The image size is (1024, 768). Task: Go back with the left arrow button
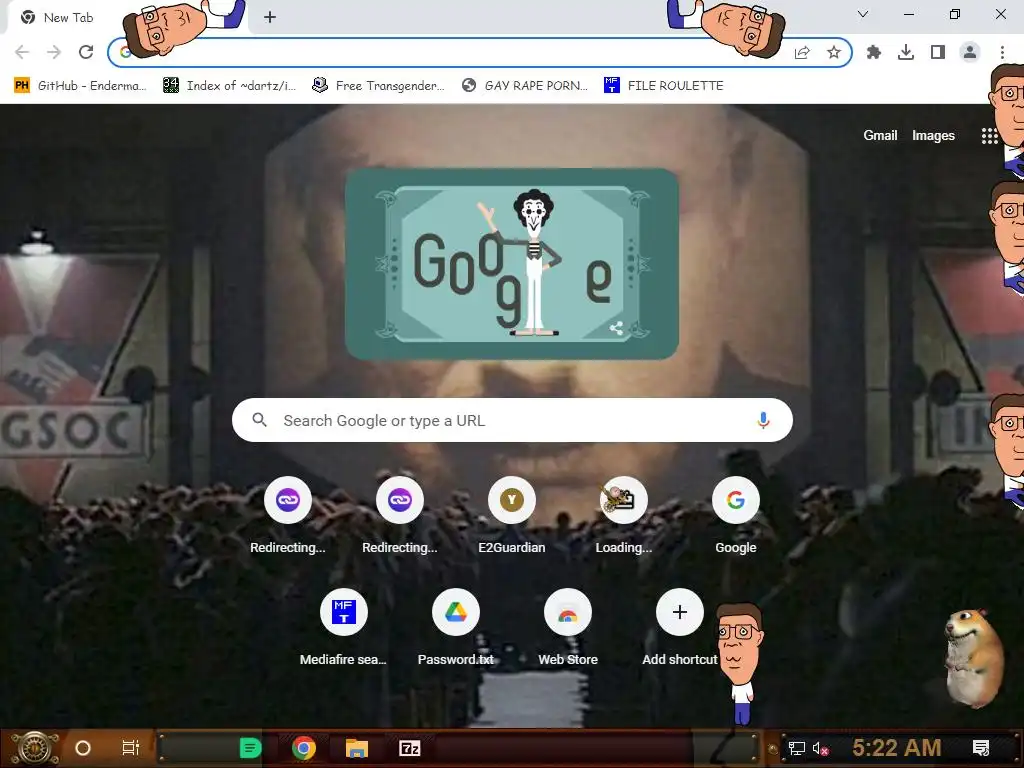click(x=22, y=52)
